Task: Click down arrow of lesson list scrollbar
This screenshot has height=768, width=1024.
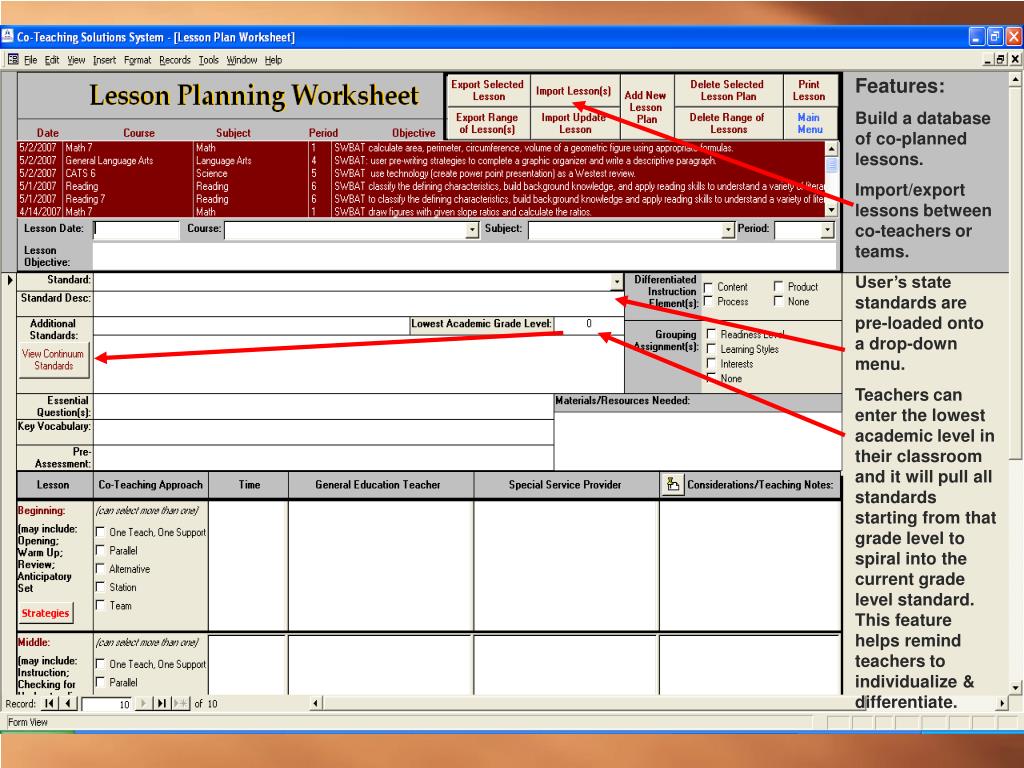Action: point(831,210)
